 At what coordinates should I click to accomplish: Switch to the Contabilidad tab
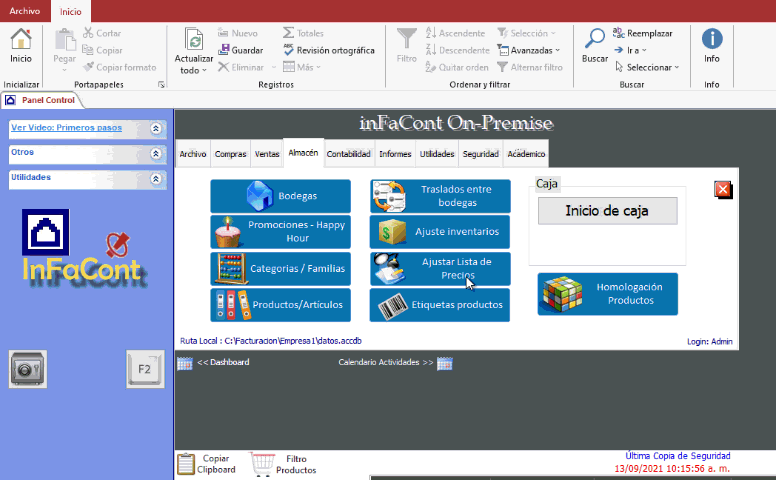(x=348, y=154)
